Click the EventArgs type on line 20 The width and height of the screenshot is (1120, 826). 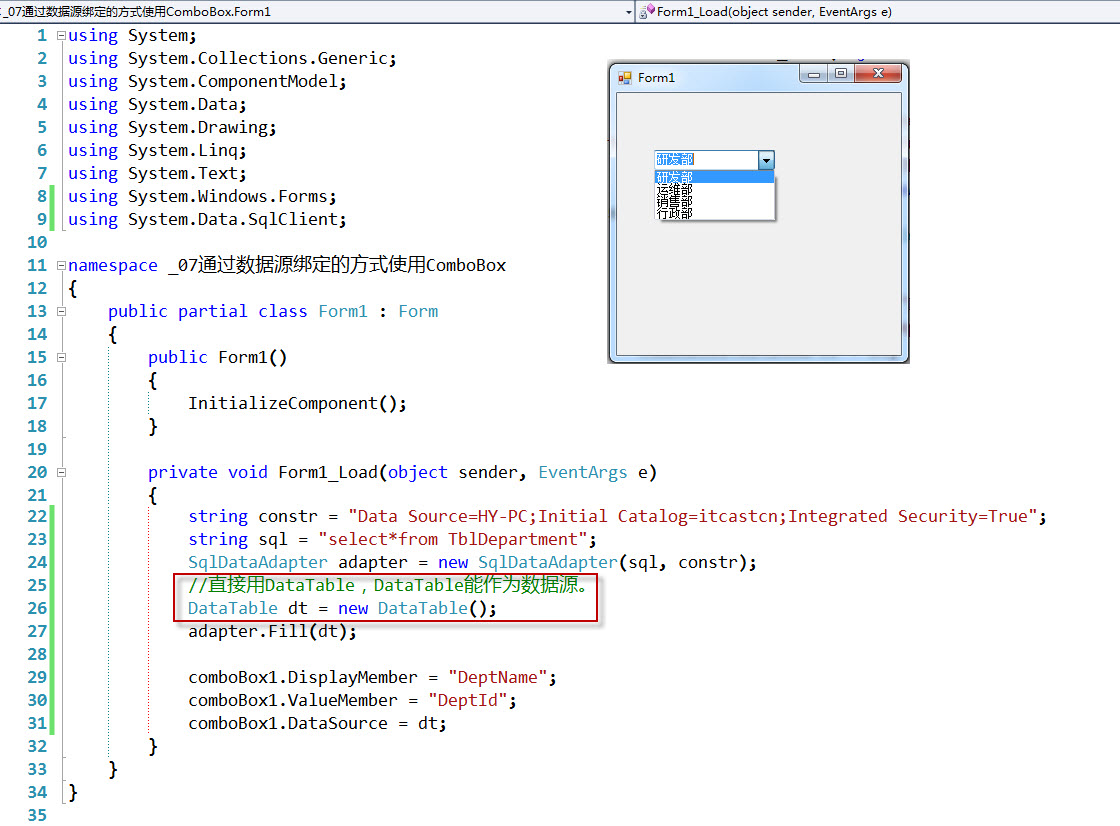pos(582,473)
